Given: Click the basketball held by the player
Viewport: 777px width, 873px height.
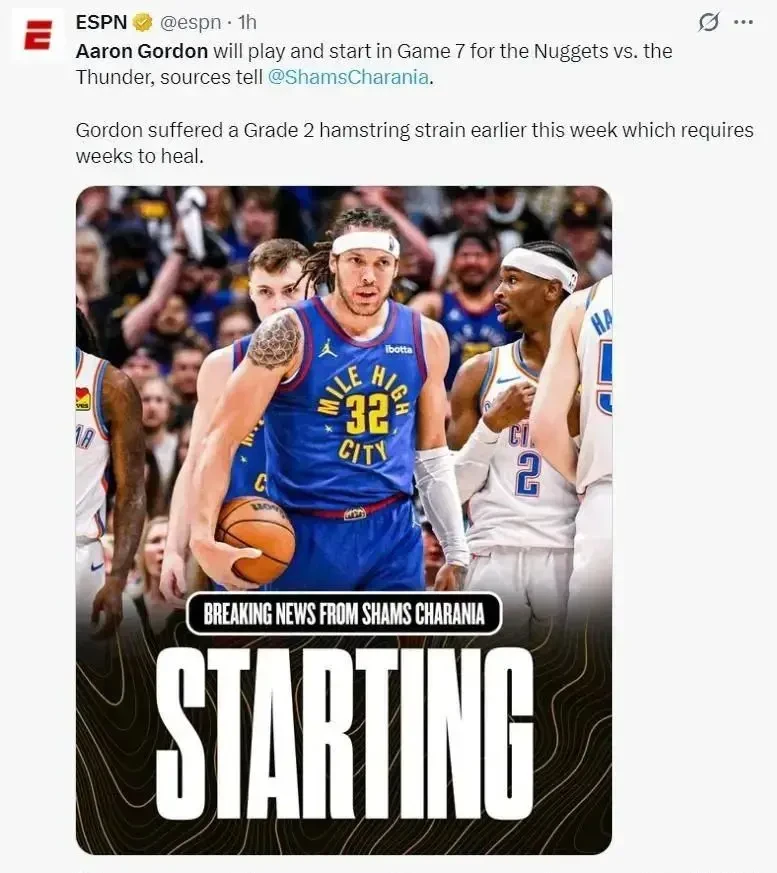Looking at the screenshot, I should pyautogui.click(x=255, y=540).
